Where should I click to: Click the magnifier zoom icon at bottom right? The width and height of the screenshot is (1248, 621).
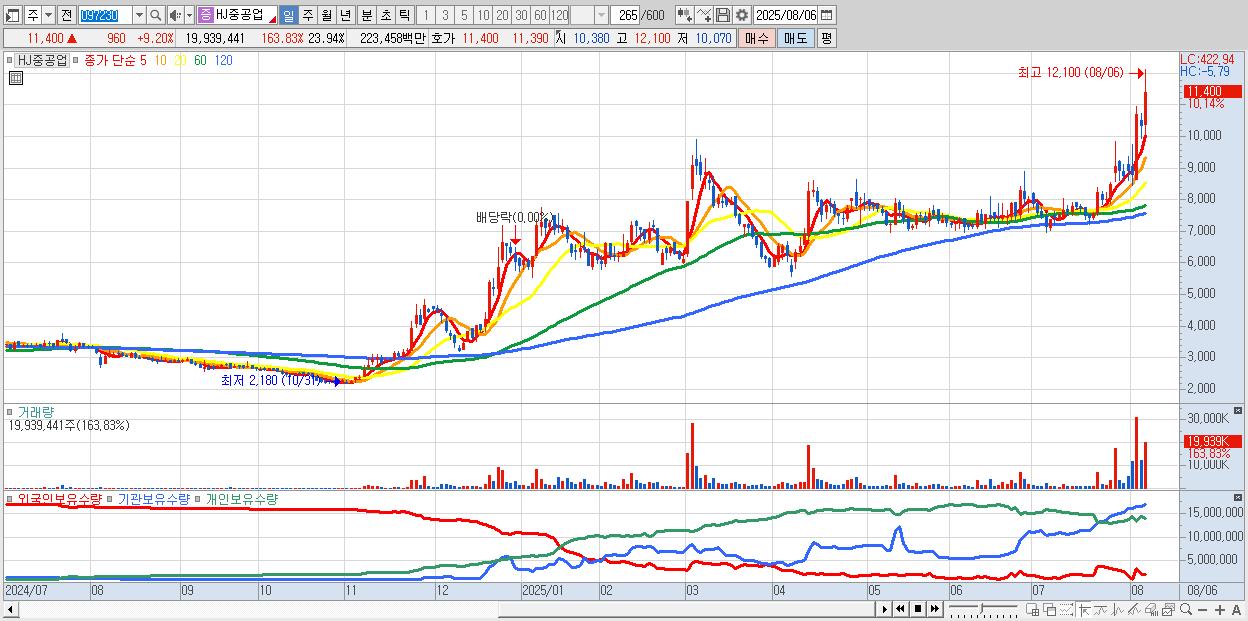pyautogui.click(x=1185, y=609)
